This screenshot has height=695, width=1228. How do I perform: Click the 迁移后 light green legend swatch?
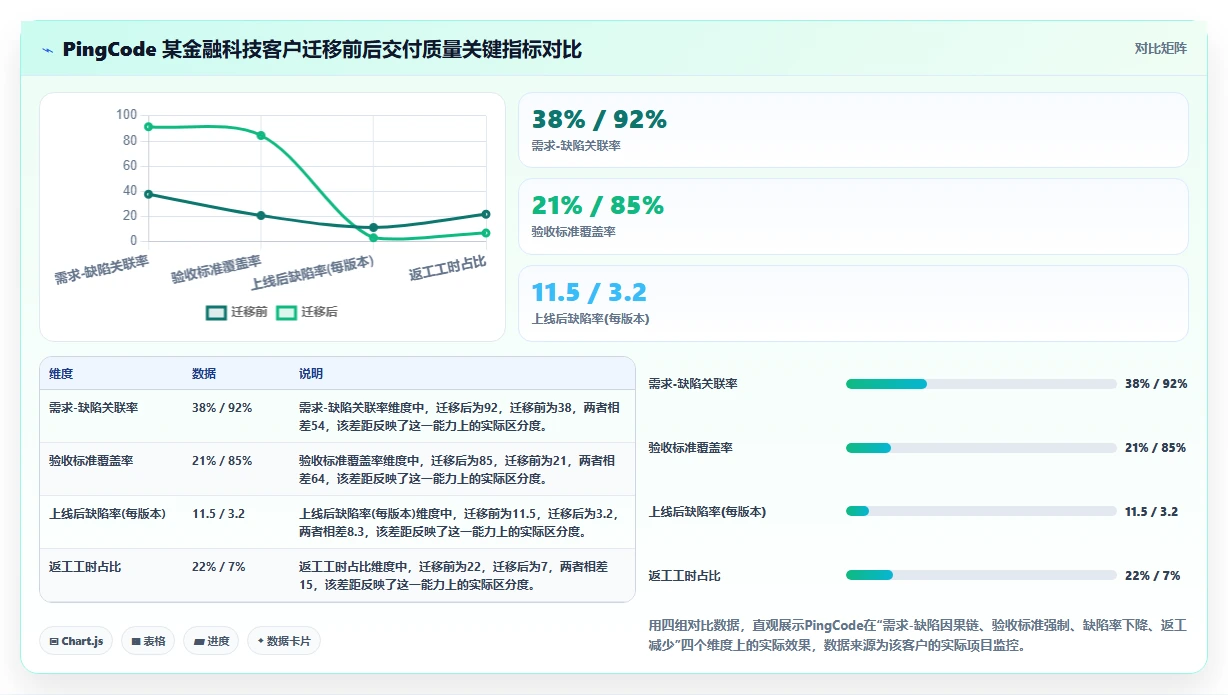pos(286,312)
